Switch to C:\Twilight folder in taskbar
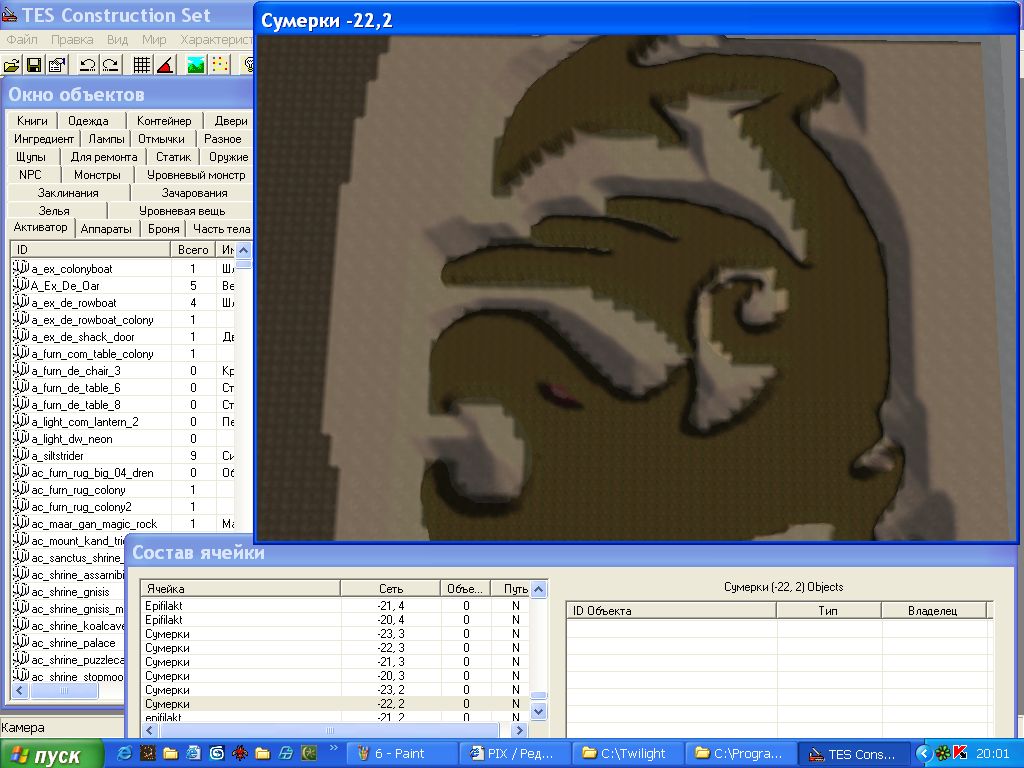1024x768 pixels. click(628, 754)
